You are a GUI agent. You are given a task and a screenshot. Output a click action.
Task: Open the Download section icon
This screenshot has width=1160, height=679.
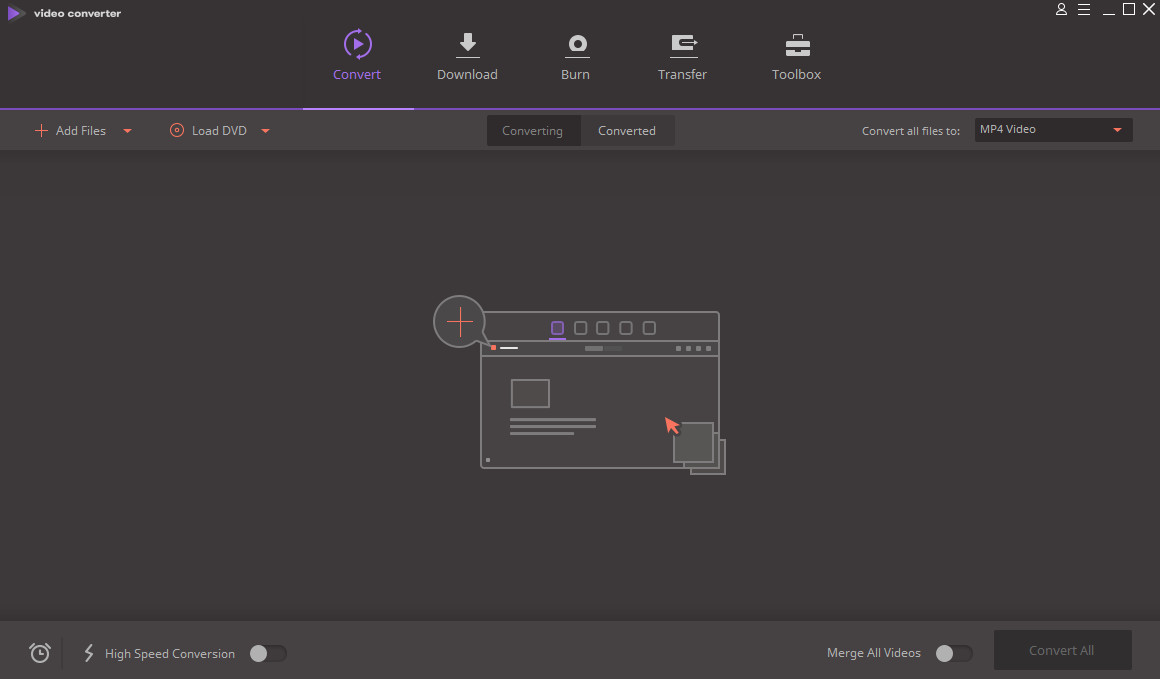467,44
